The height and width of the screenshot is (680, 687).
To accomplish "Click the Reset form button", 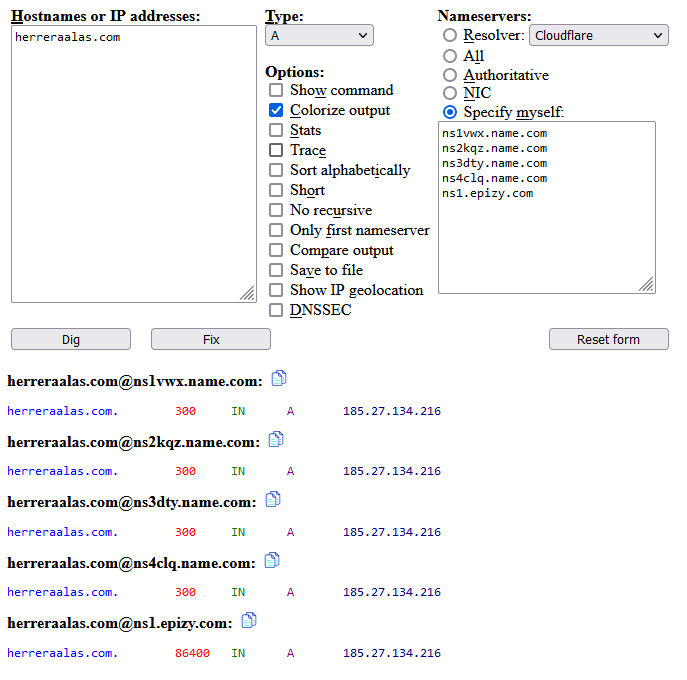I will [x=608, y=339].
